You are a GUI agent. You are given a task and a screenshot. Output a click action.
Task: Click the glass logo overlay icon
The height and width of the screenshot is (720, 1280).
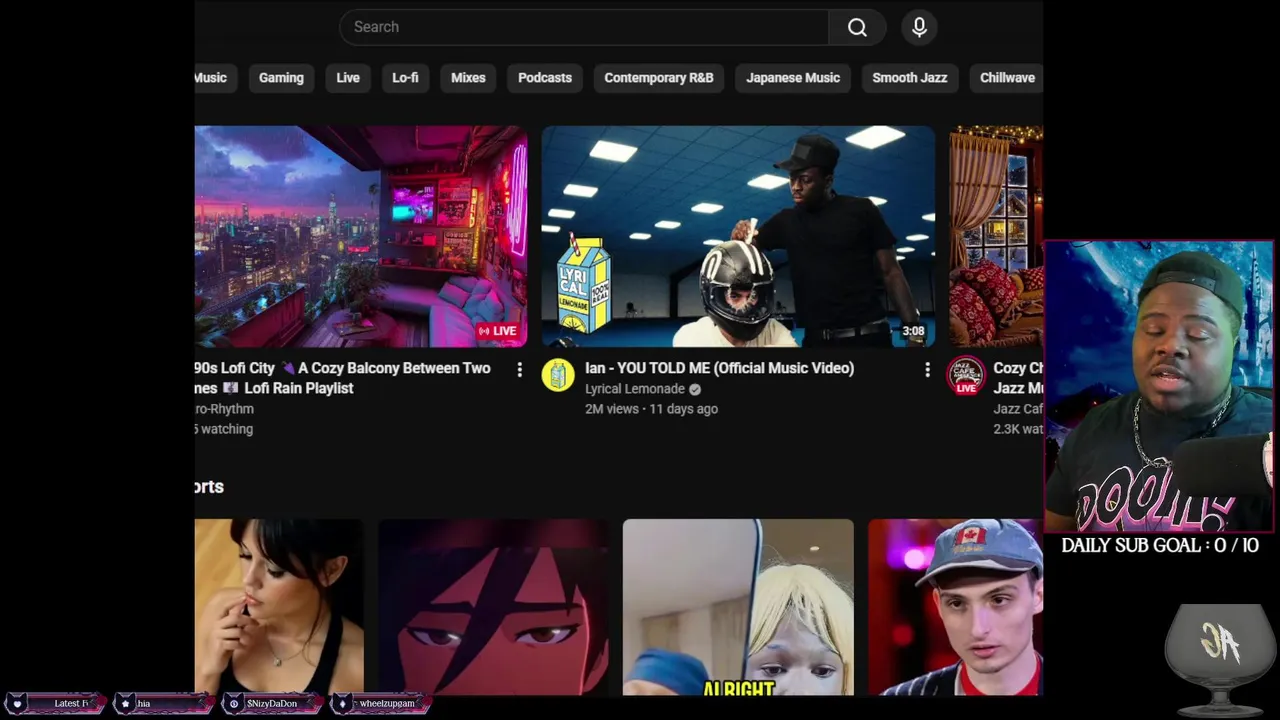[1220, 660]
